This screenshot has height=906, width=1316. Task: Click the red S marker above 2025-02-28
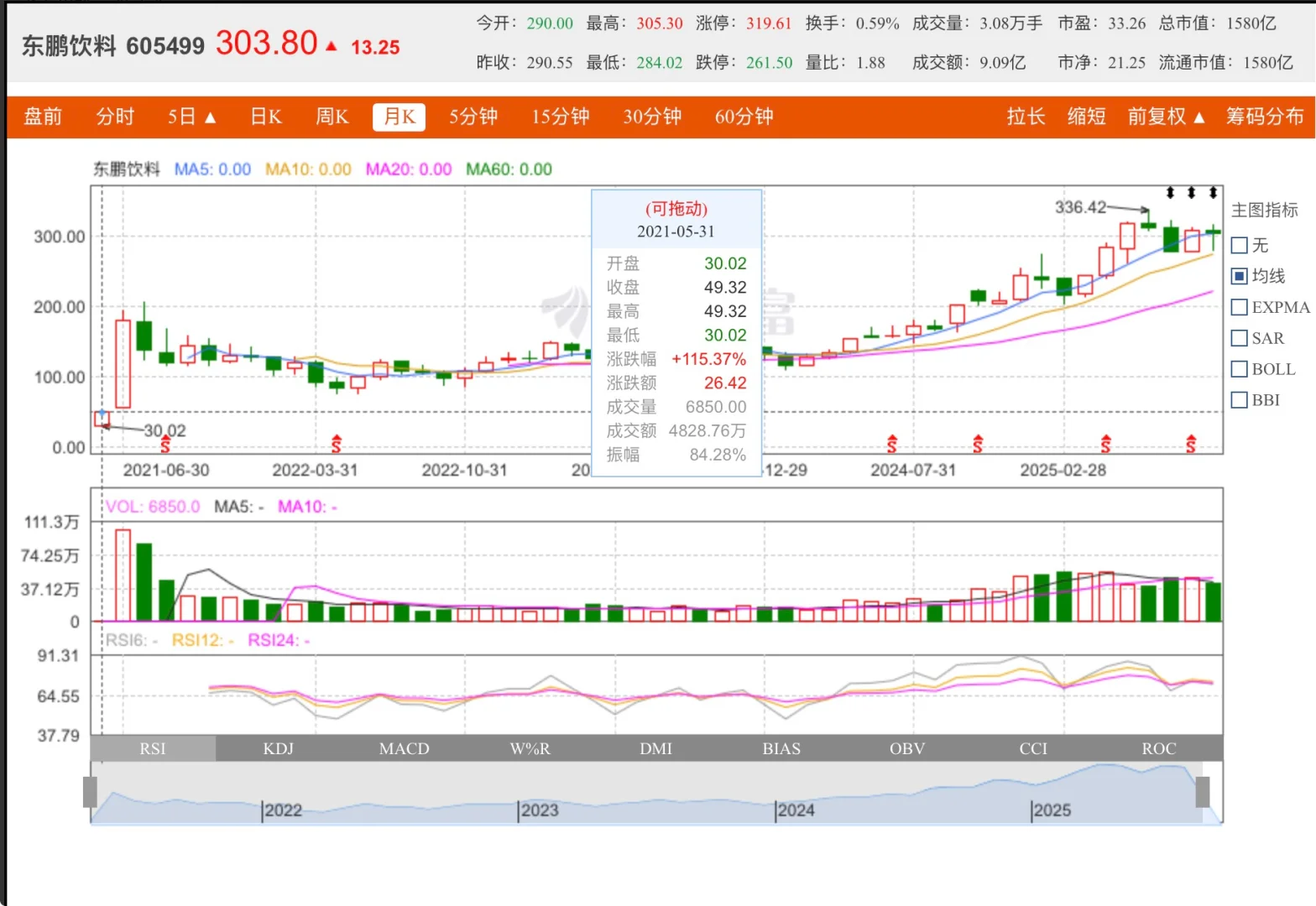pos(1106,444)
